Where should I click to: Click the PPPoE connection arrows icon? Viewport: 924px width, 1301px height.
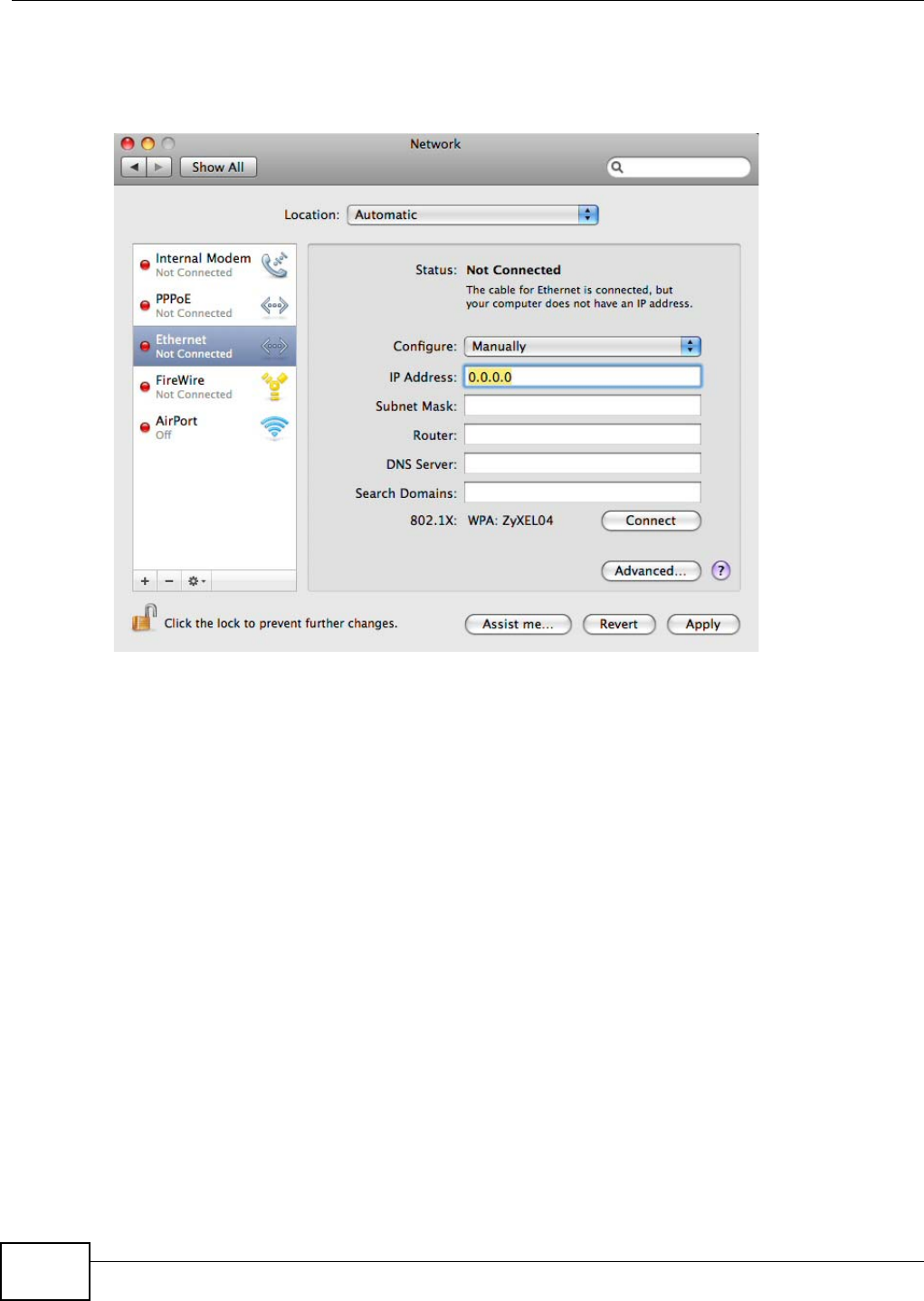[274, 306]
